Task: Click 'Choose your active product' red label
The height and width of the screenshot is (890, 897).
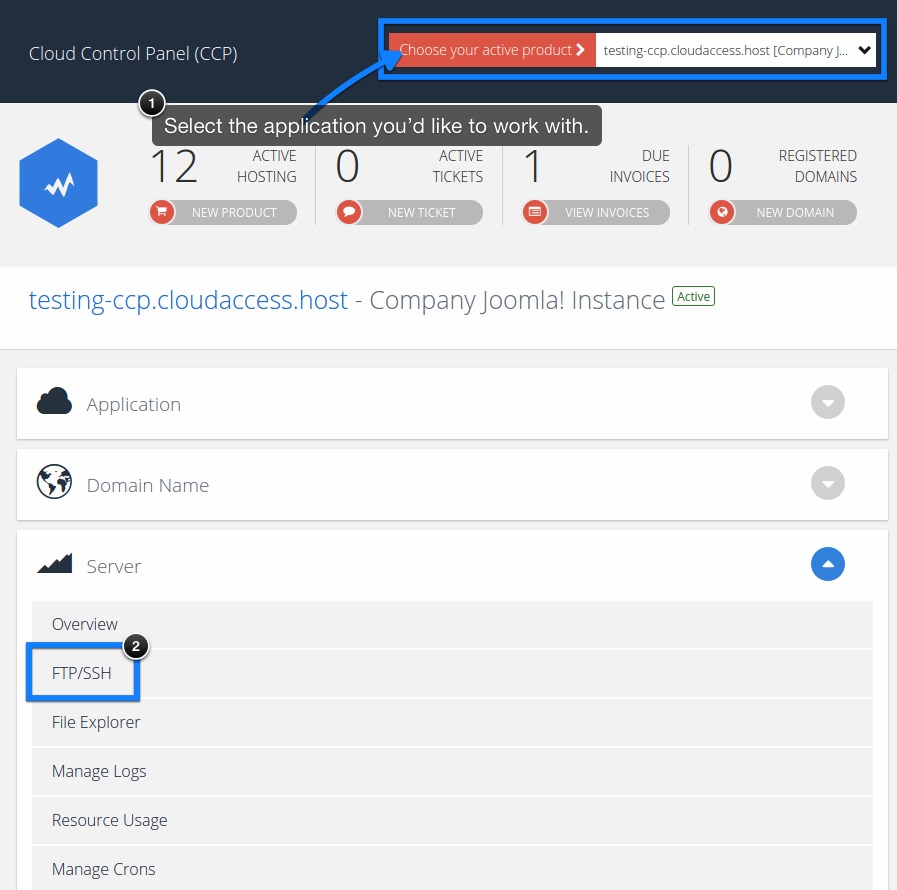Action: point(492,50)
